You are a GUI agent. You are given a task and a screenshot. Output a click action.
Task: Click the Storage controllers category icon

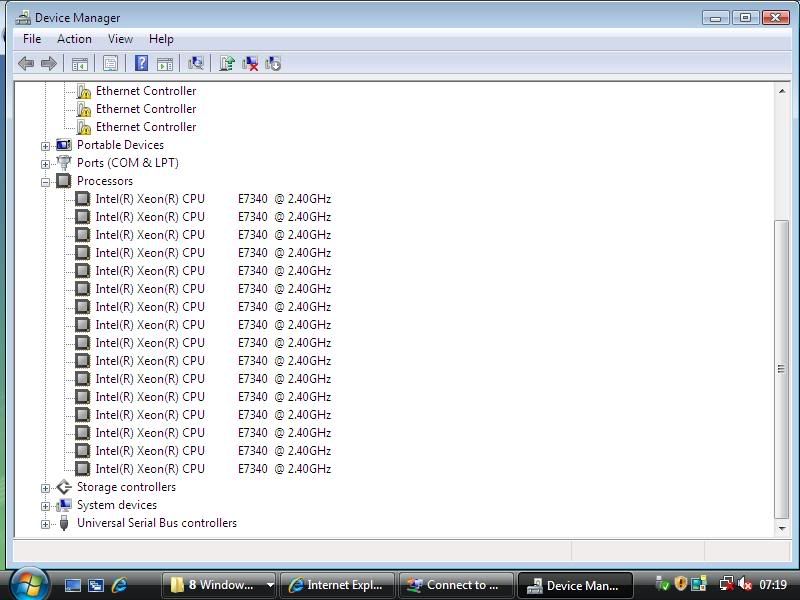pyautogui.click(x=64, y=487)
